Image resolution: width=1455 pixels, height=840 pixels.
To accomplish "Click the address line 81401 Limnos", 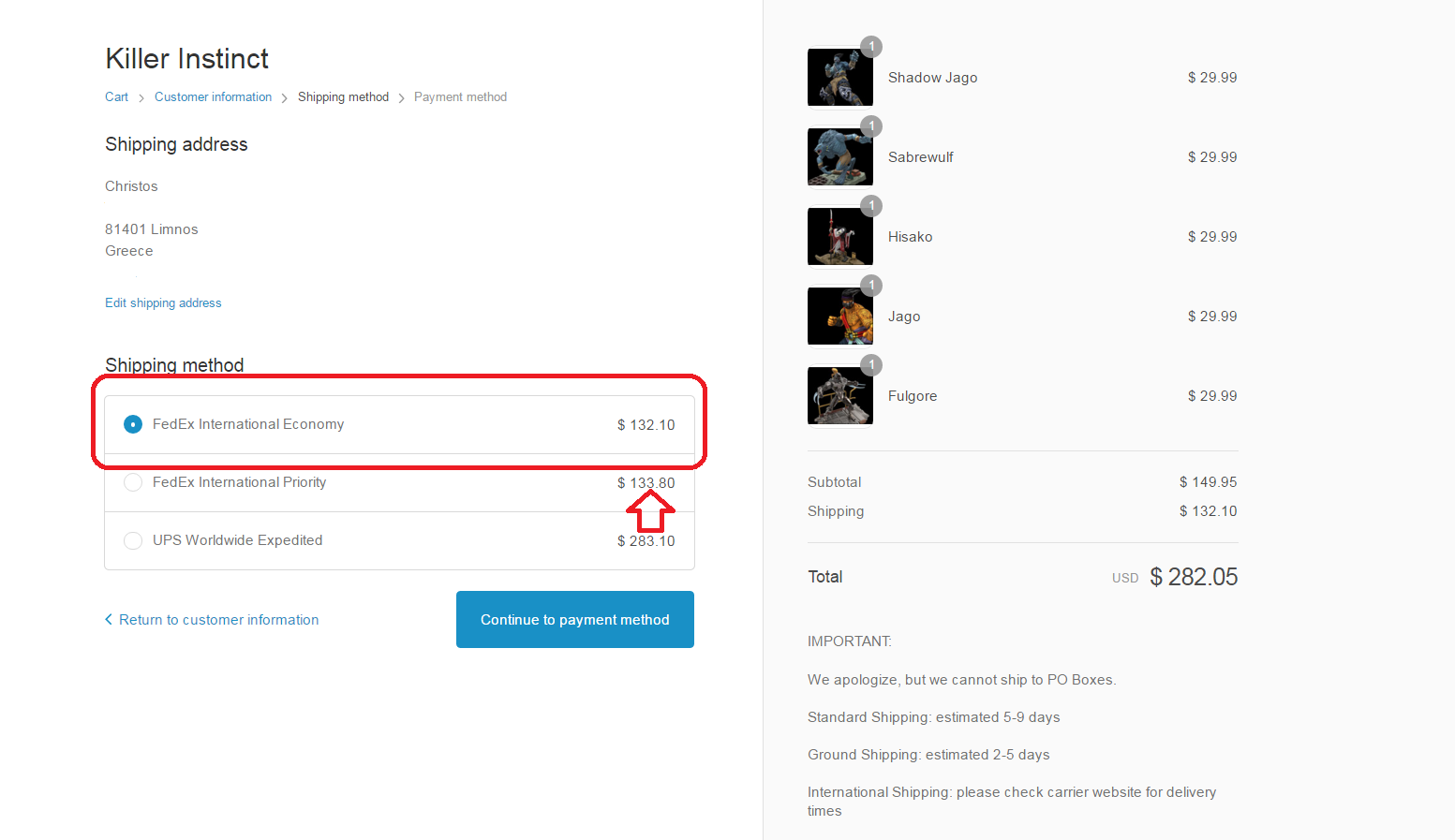I will click(x=151, y=229).
